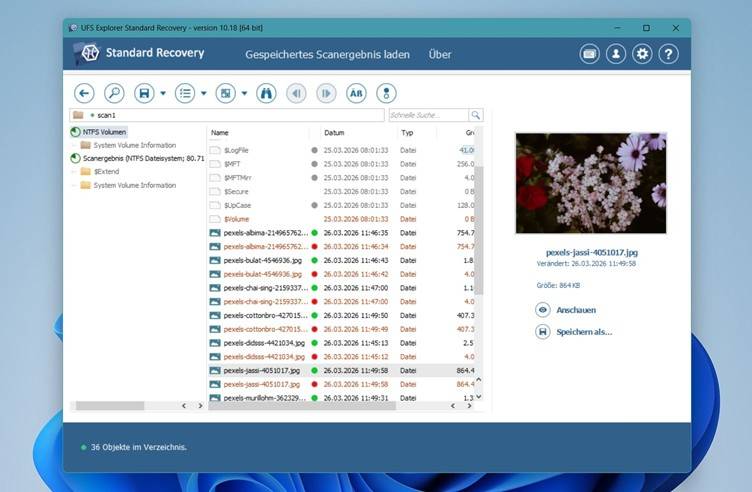Click the floppy disk save icon
Viewport: 752px width, 492px height.
tap(144, 93)
